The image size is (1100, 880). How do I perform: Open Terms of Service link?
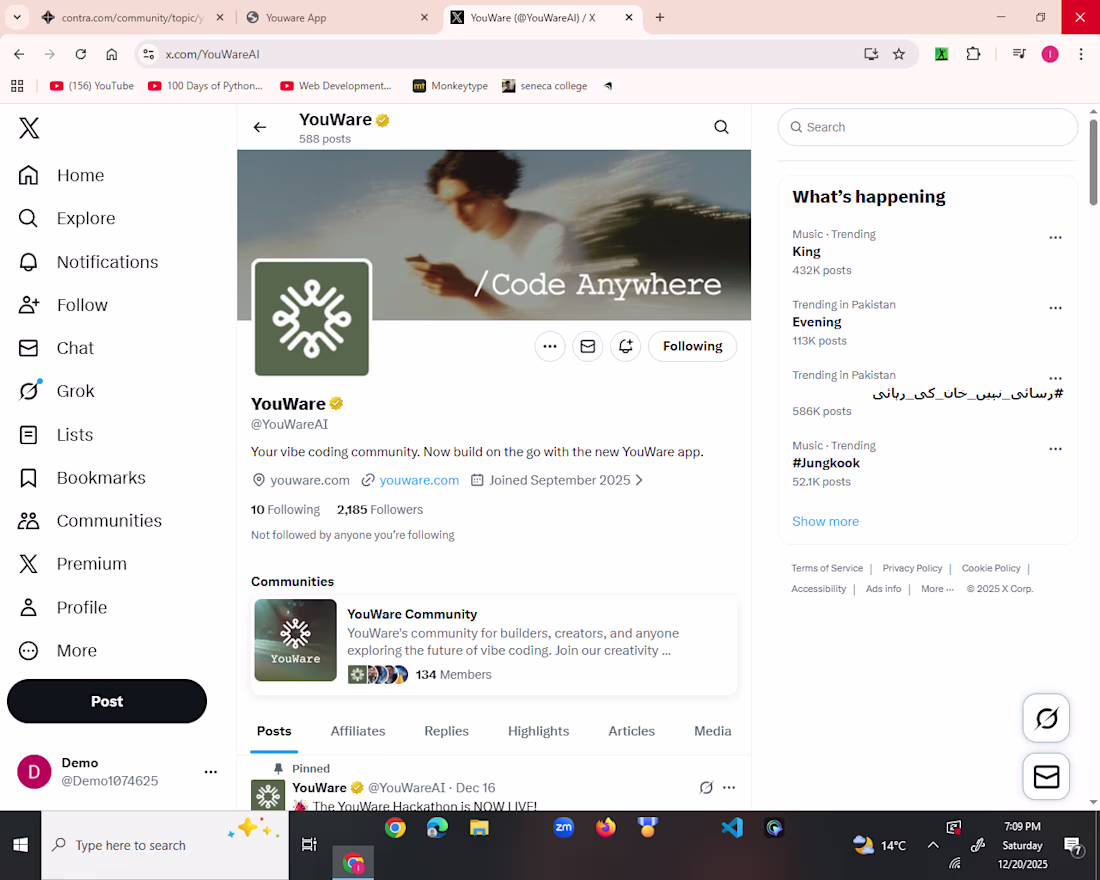click(827, 568)
